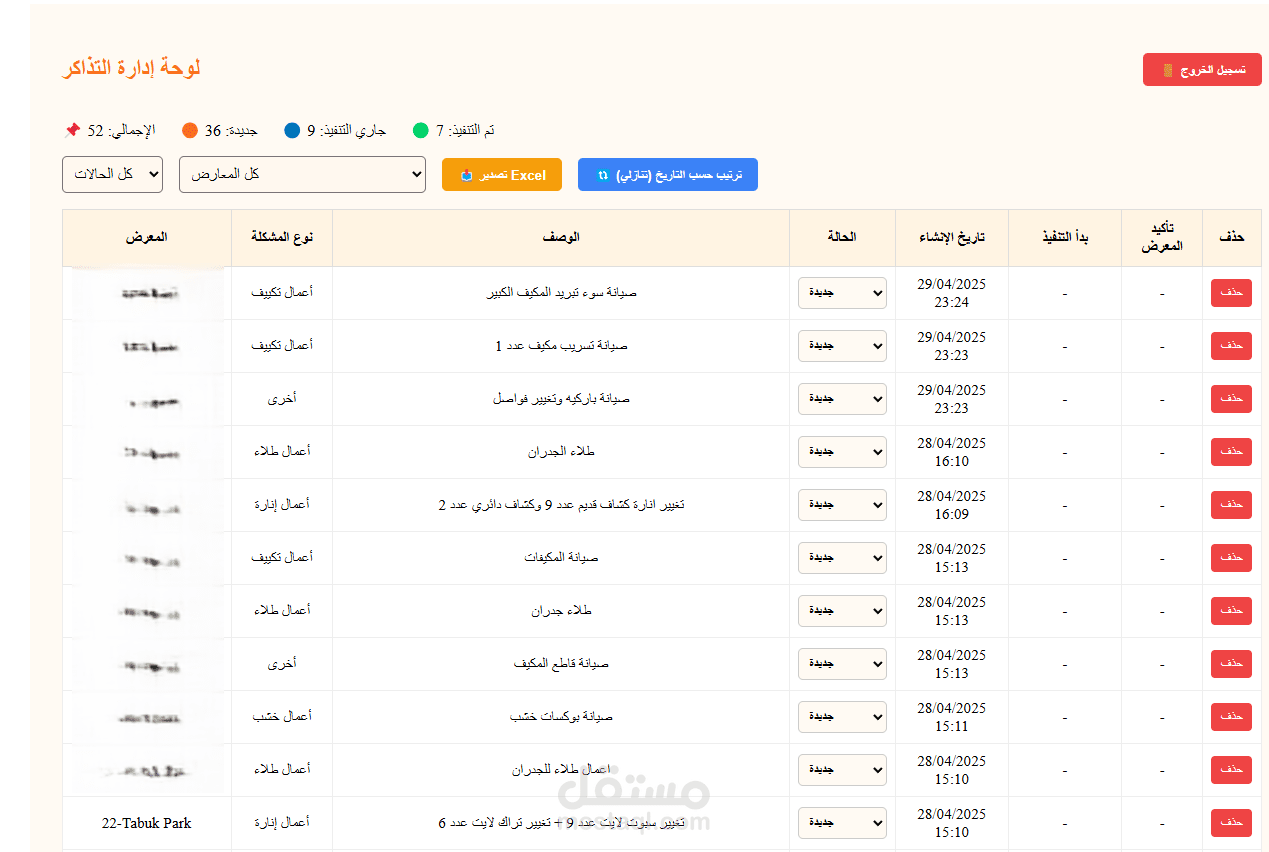Viewport: 1269px width, 852px height.
Task: Click the red pin icon beside الإجمالي: 52
Action: point(72,130)
